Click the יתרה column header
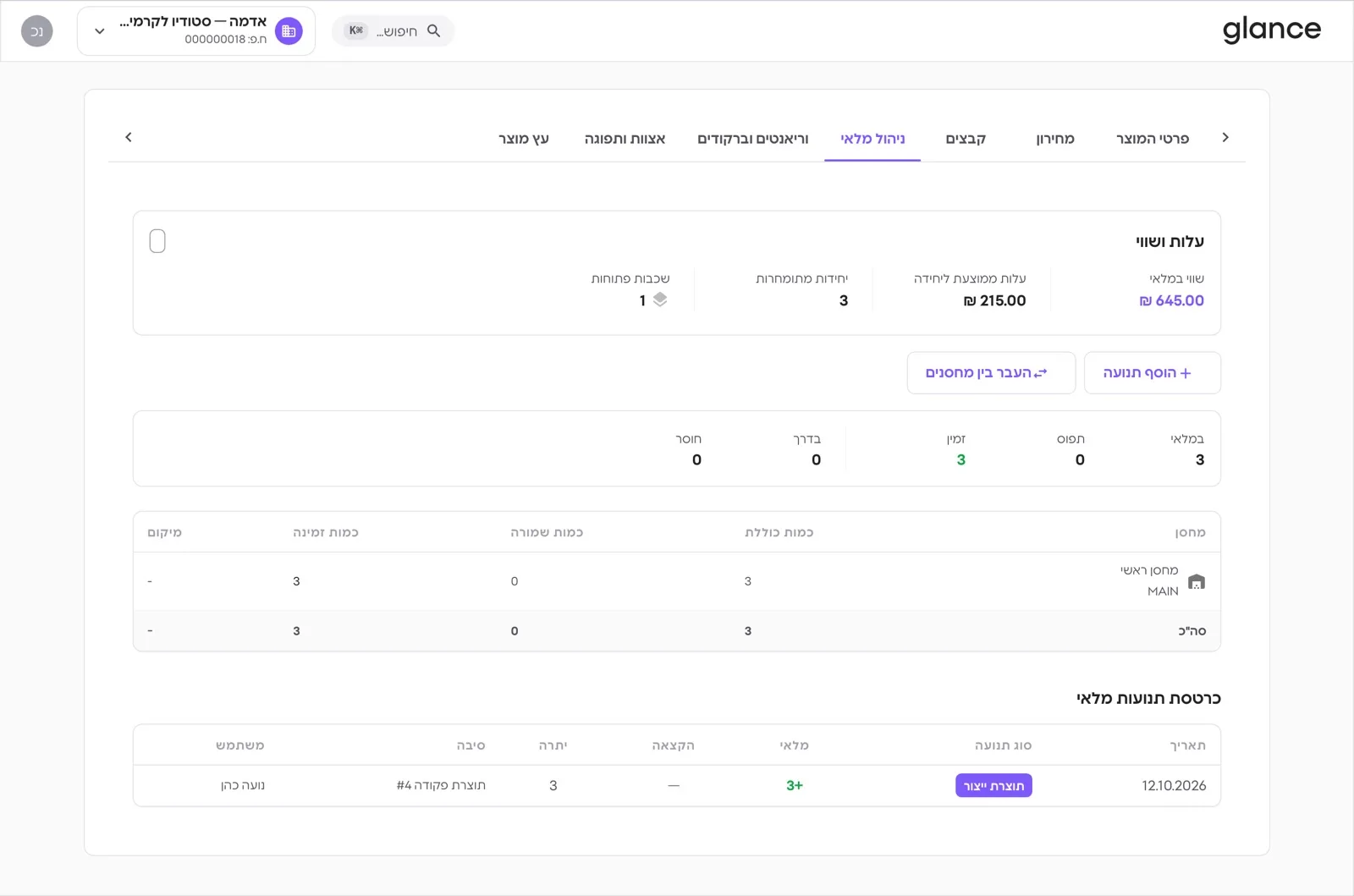This screenshot has width=1354, height=896. [553, 745]
